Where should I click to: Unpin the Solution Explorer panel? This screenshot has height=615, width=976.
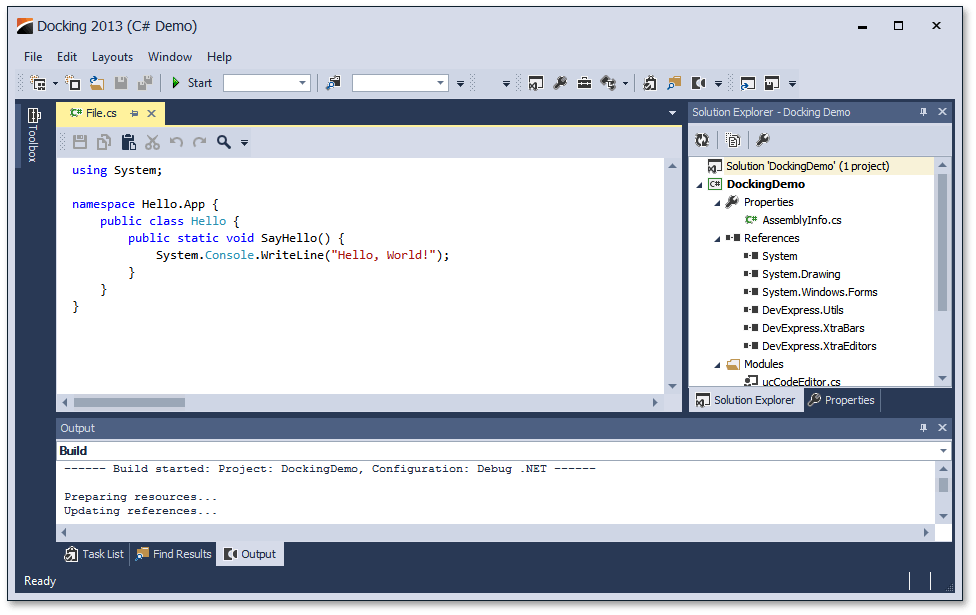[923, 112]
